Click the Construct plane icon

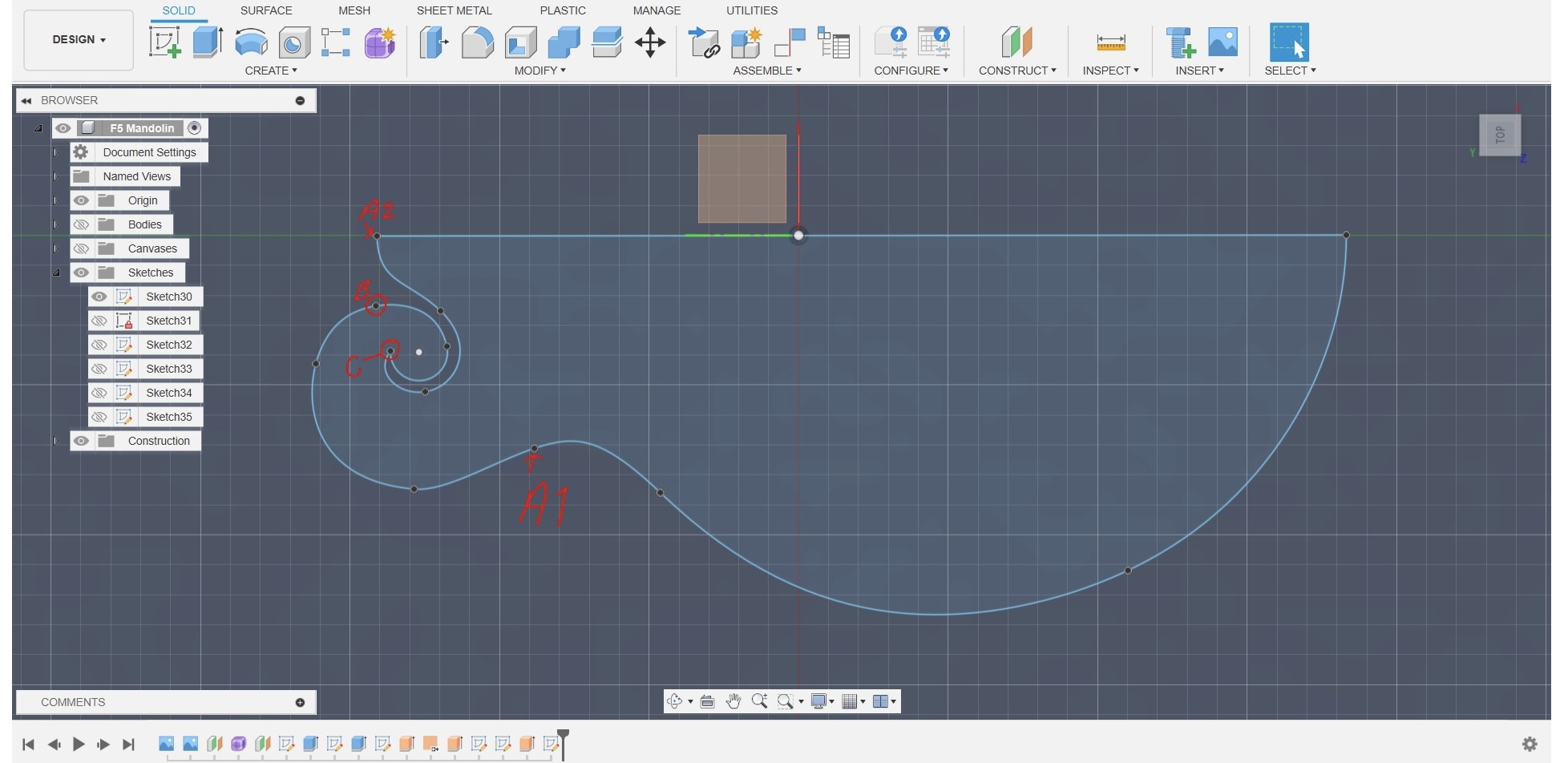[1016, 42]
